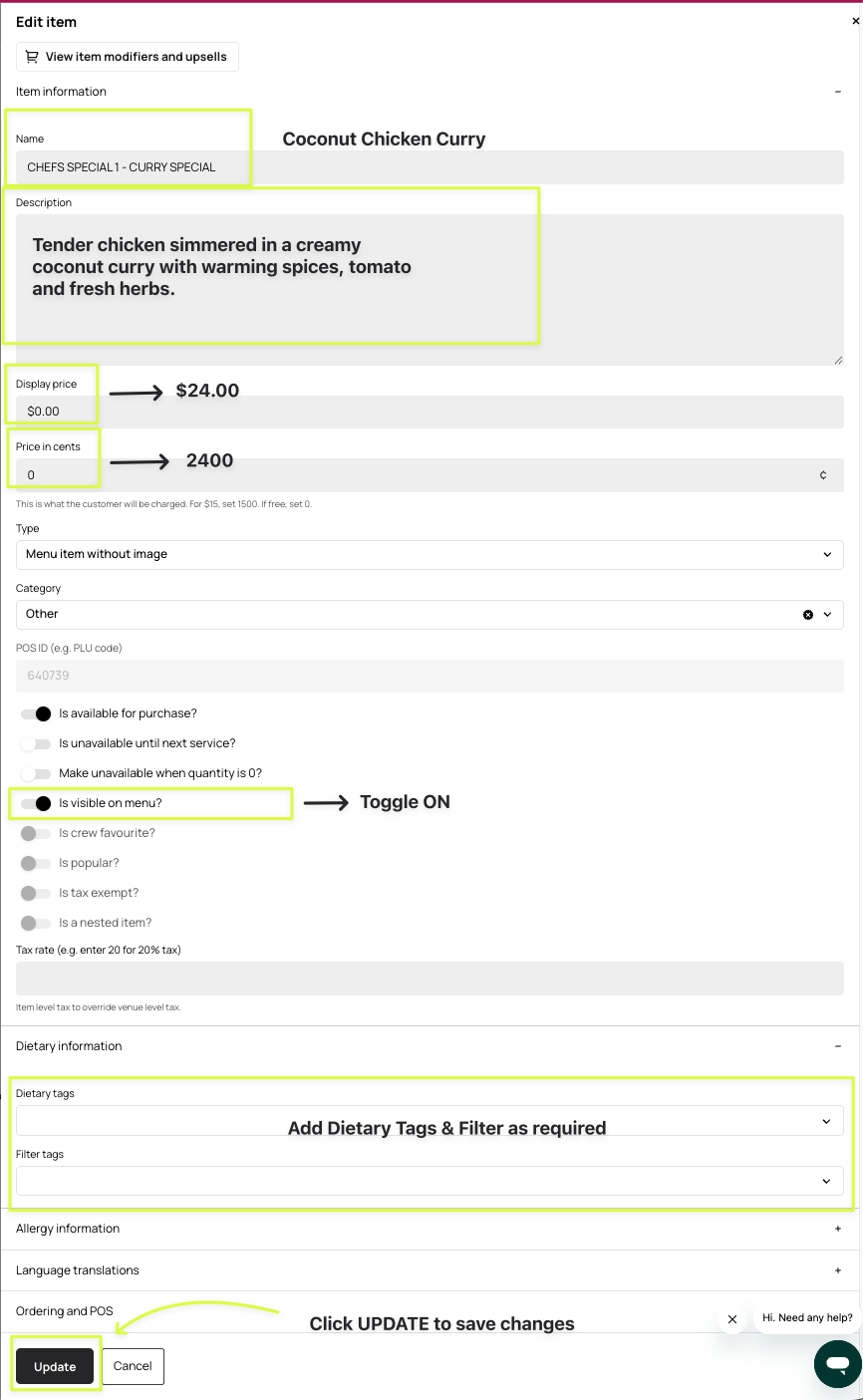Image resolution: width=863 pixels, height=1400 pixels.
Task: Expand Language translations with the plus icon
Action: tap(838, 1270)
